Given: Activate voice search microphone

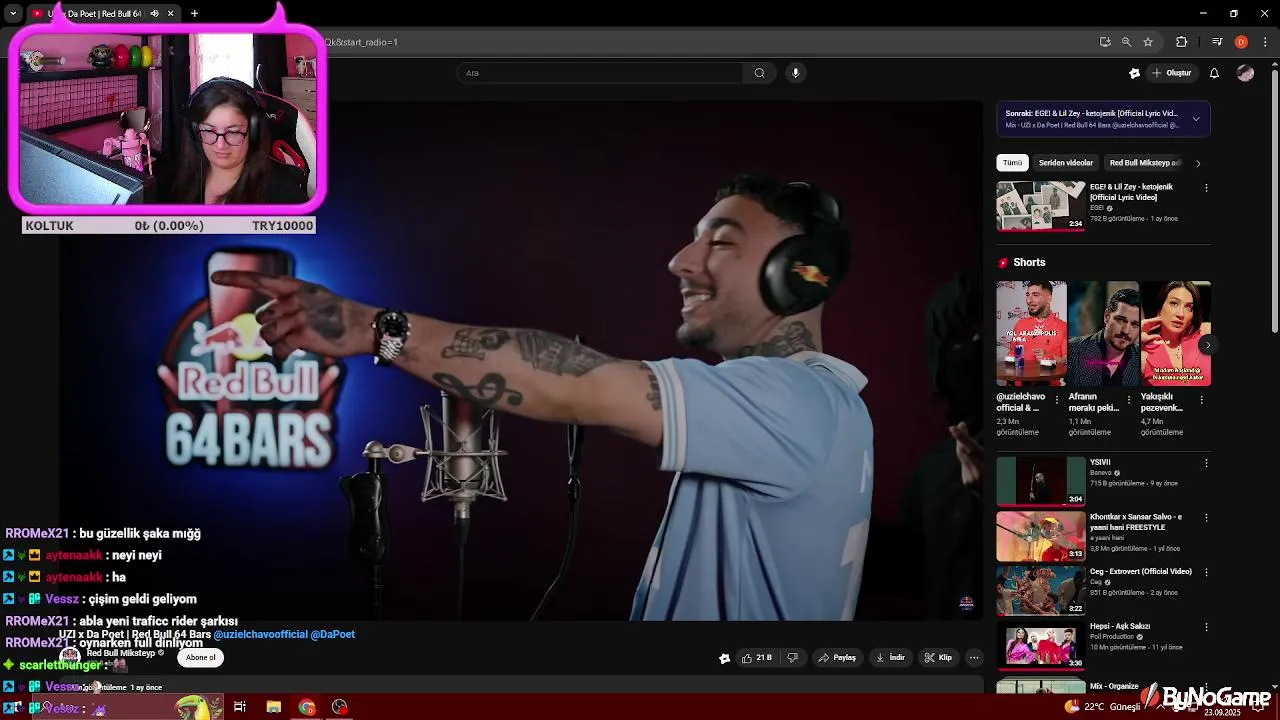Looking at the screenshot, I should 796,73.
